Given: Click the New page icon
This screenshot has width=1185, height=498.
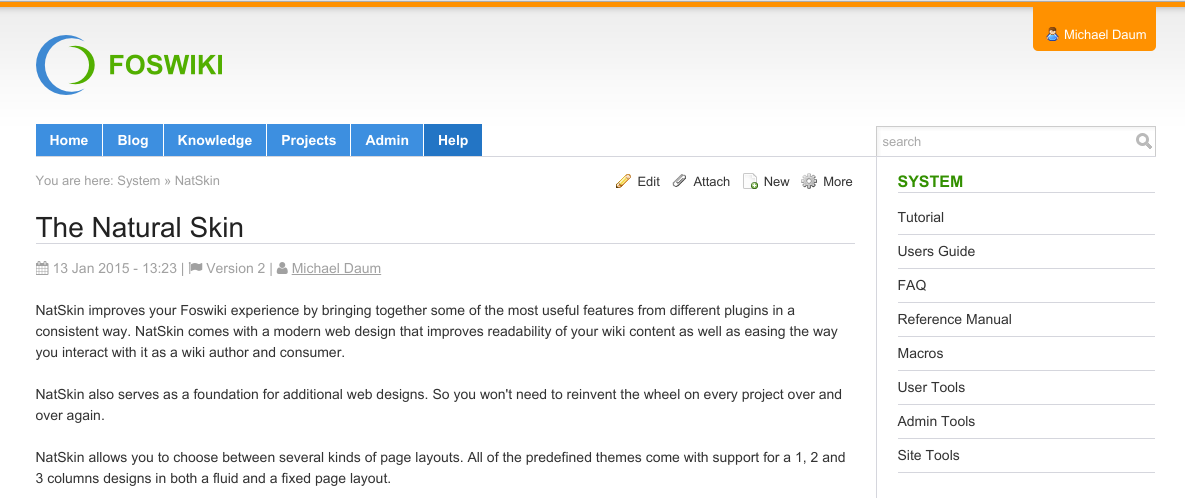Looking at the screenshot, I should tap(750, 182).
